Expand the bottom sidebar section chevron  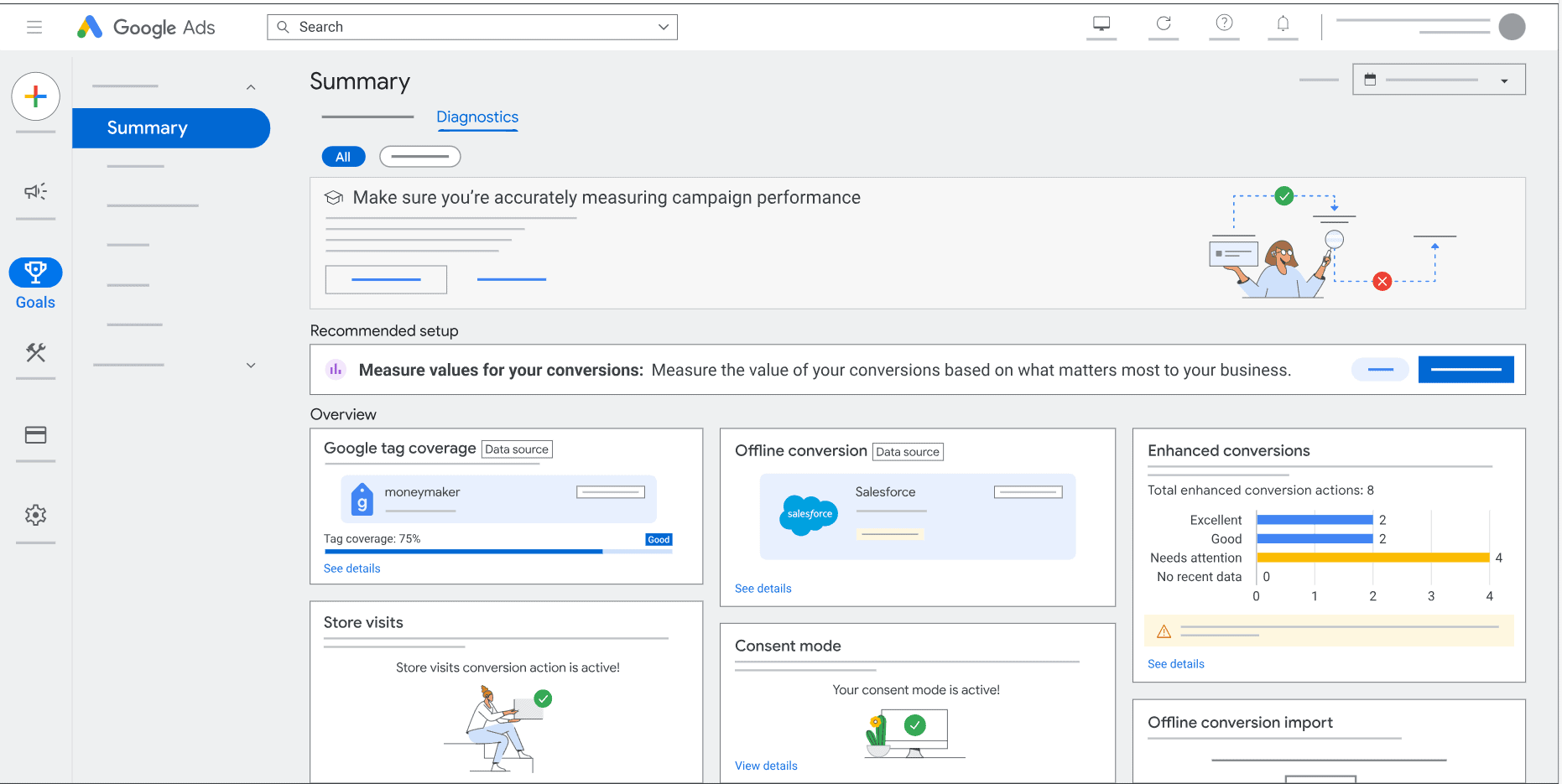tap(251, 366)
